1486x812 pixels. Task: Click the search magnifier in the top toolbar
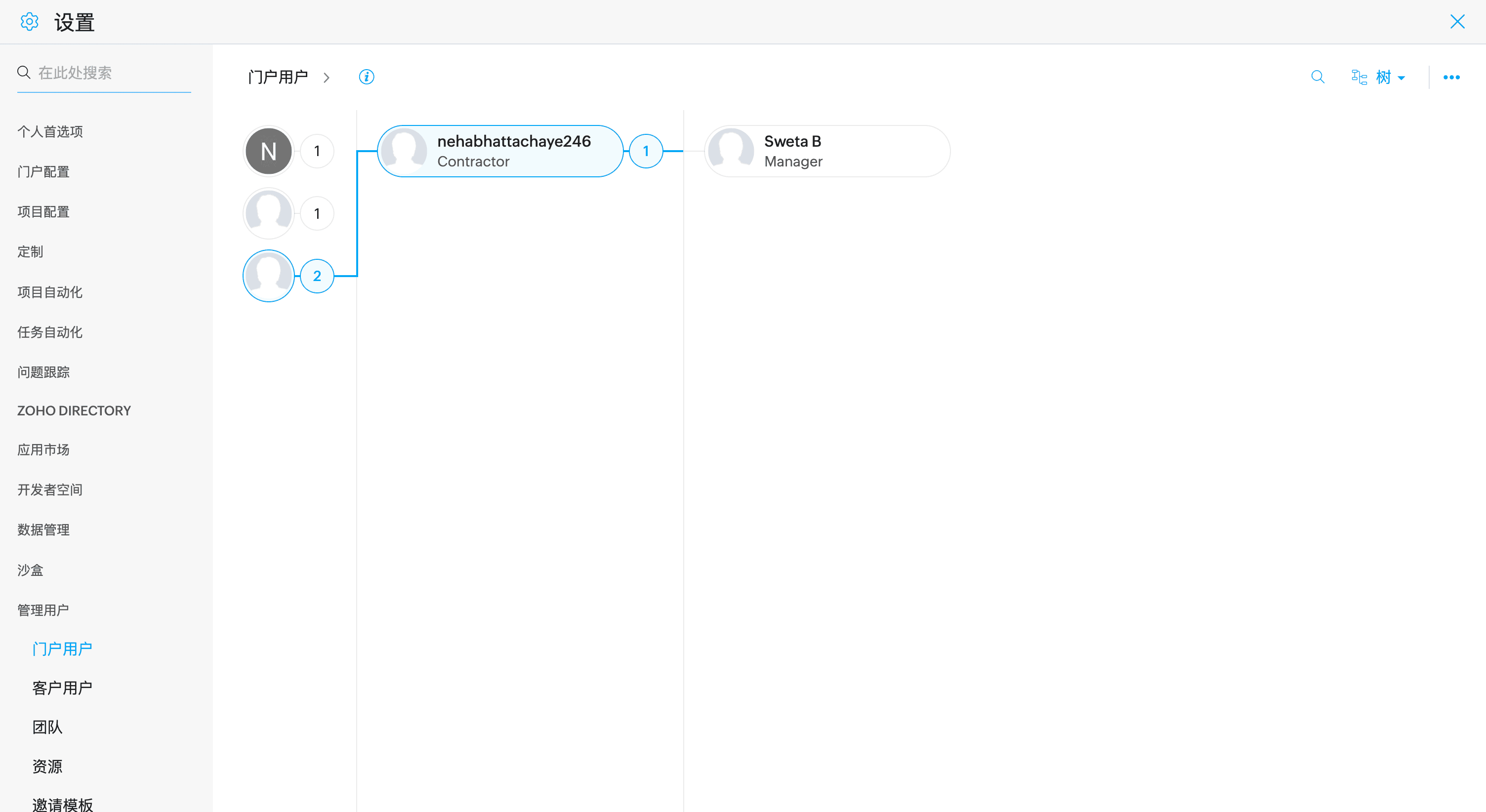(x=1317, y=77)
